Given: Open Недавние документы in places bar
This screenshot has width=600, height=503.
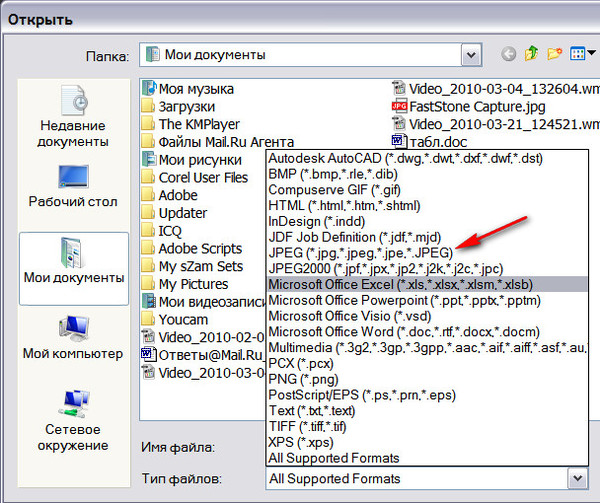Looking at the screenshot, I should pos(73,116).
